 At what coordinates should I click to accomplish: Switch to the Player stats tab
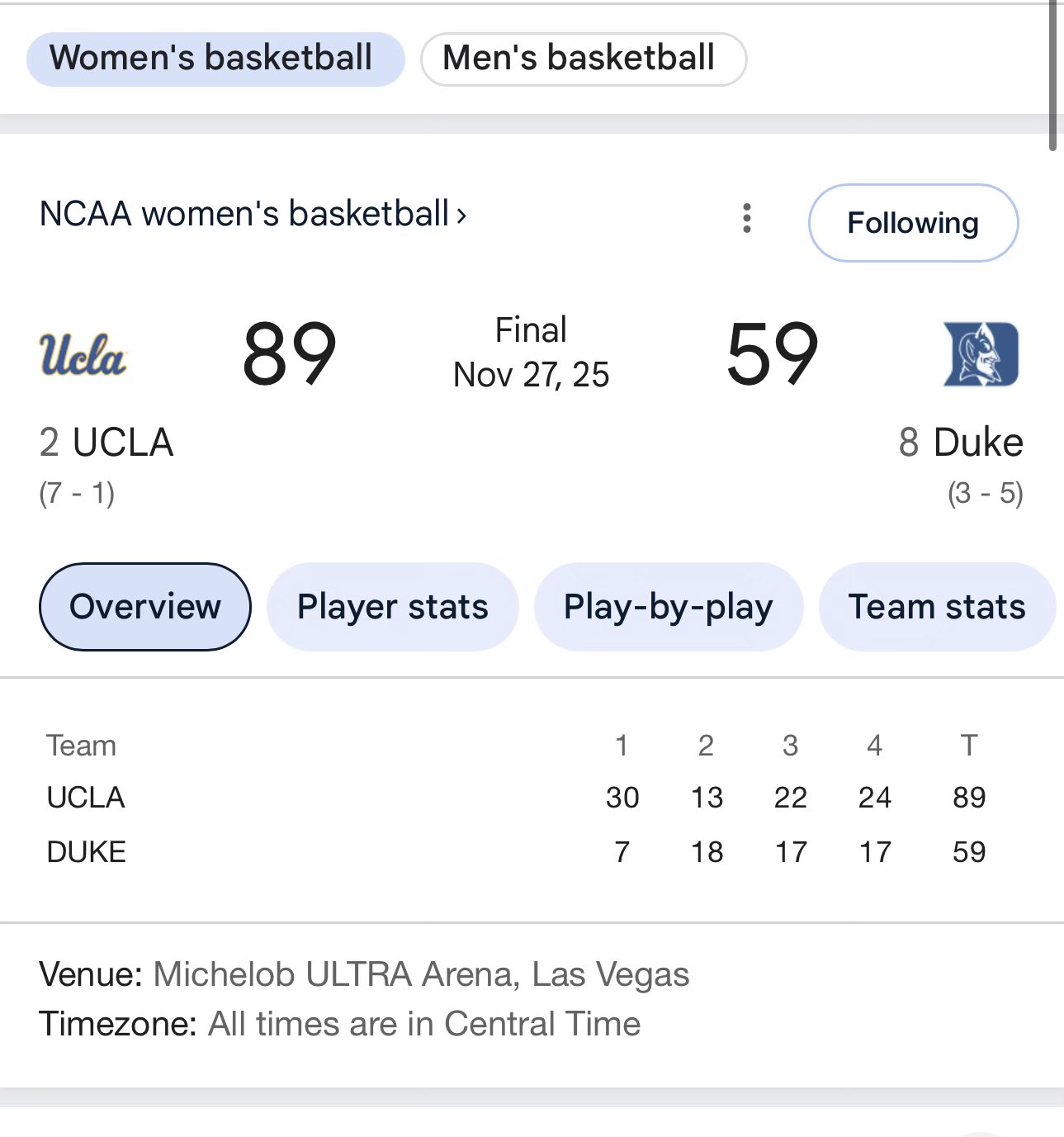pos(392,607)
